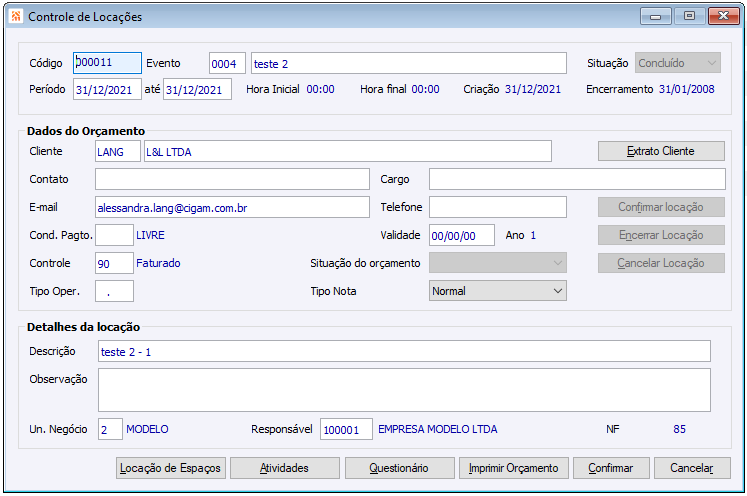
Task: Click the Responsável field 100001
Action: (x=346, y=429)
